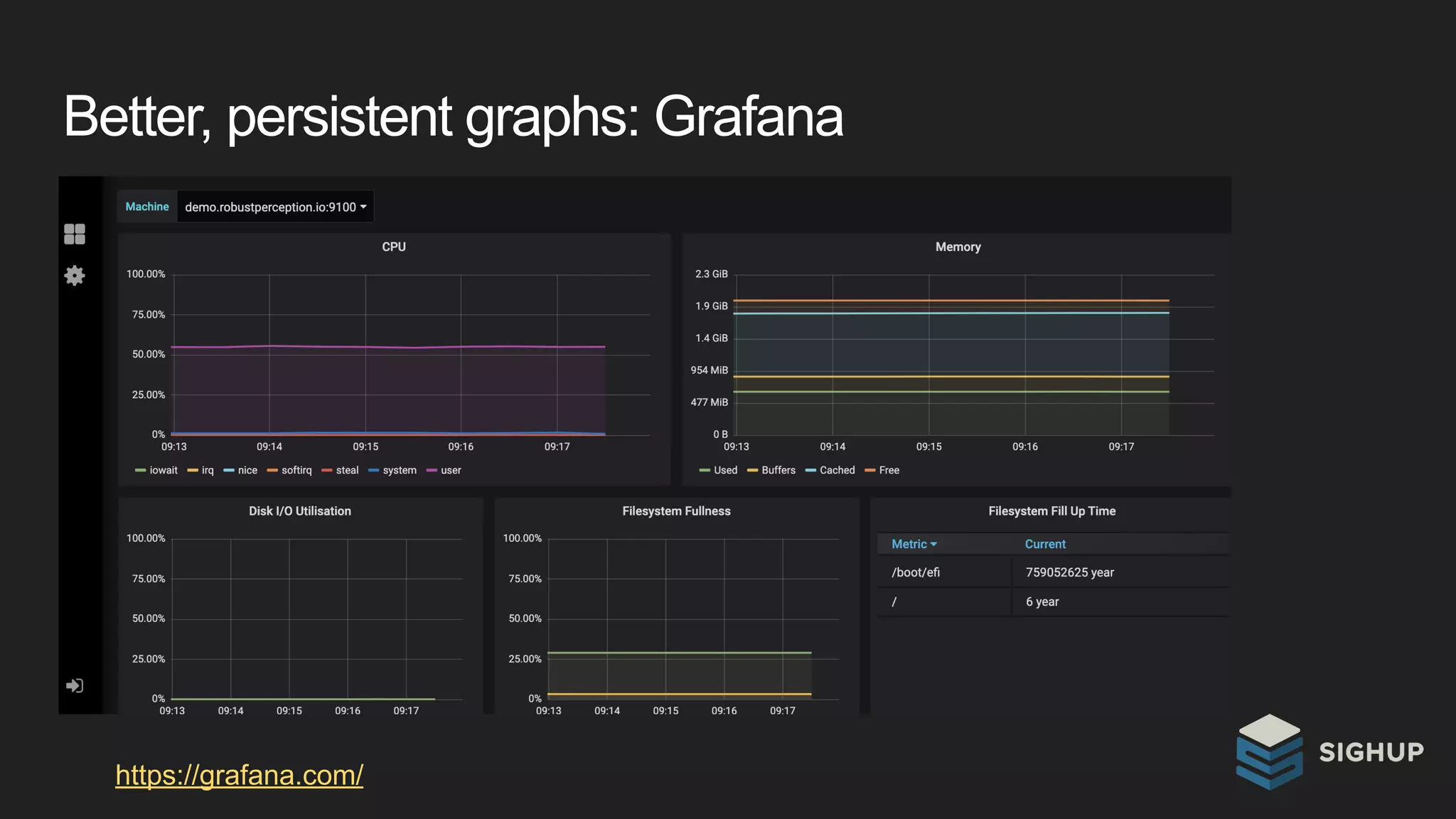Toggle the user series in CPU legend
The width and height of the screenshot is (1456, 819).
click(451, 471)
